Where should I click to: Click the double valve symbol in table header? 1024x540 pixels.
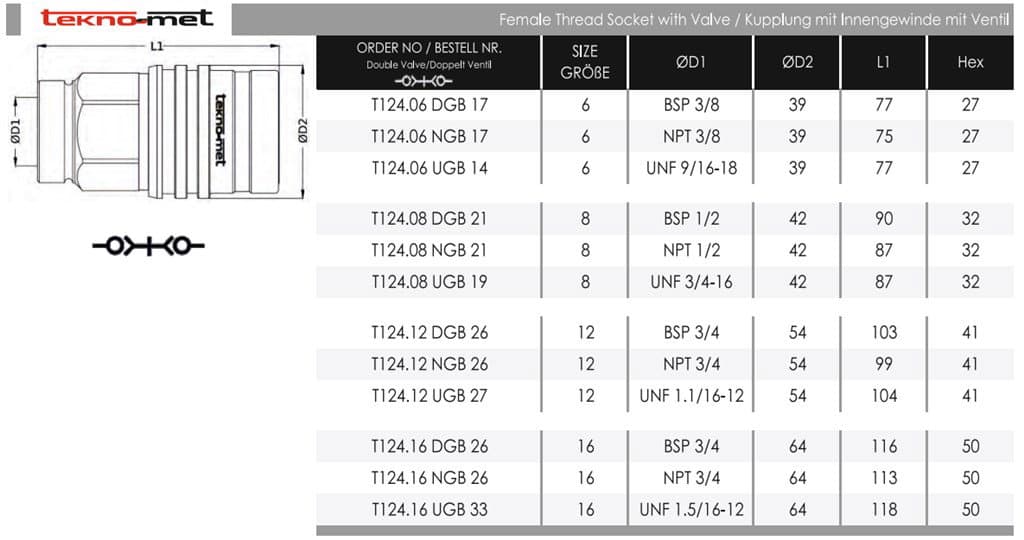pos(429,80)
